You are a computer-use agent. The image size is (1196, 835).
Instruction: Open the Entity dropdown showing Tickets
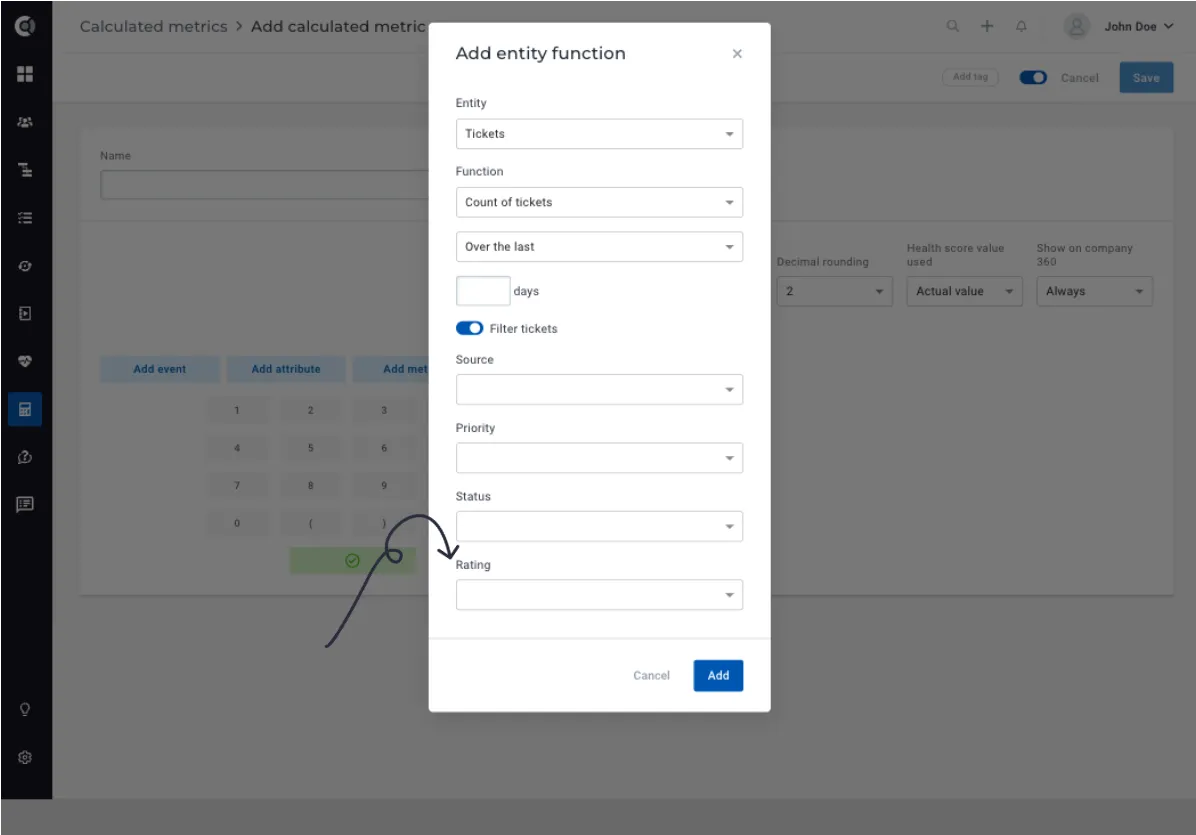click(600, 134)
